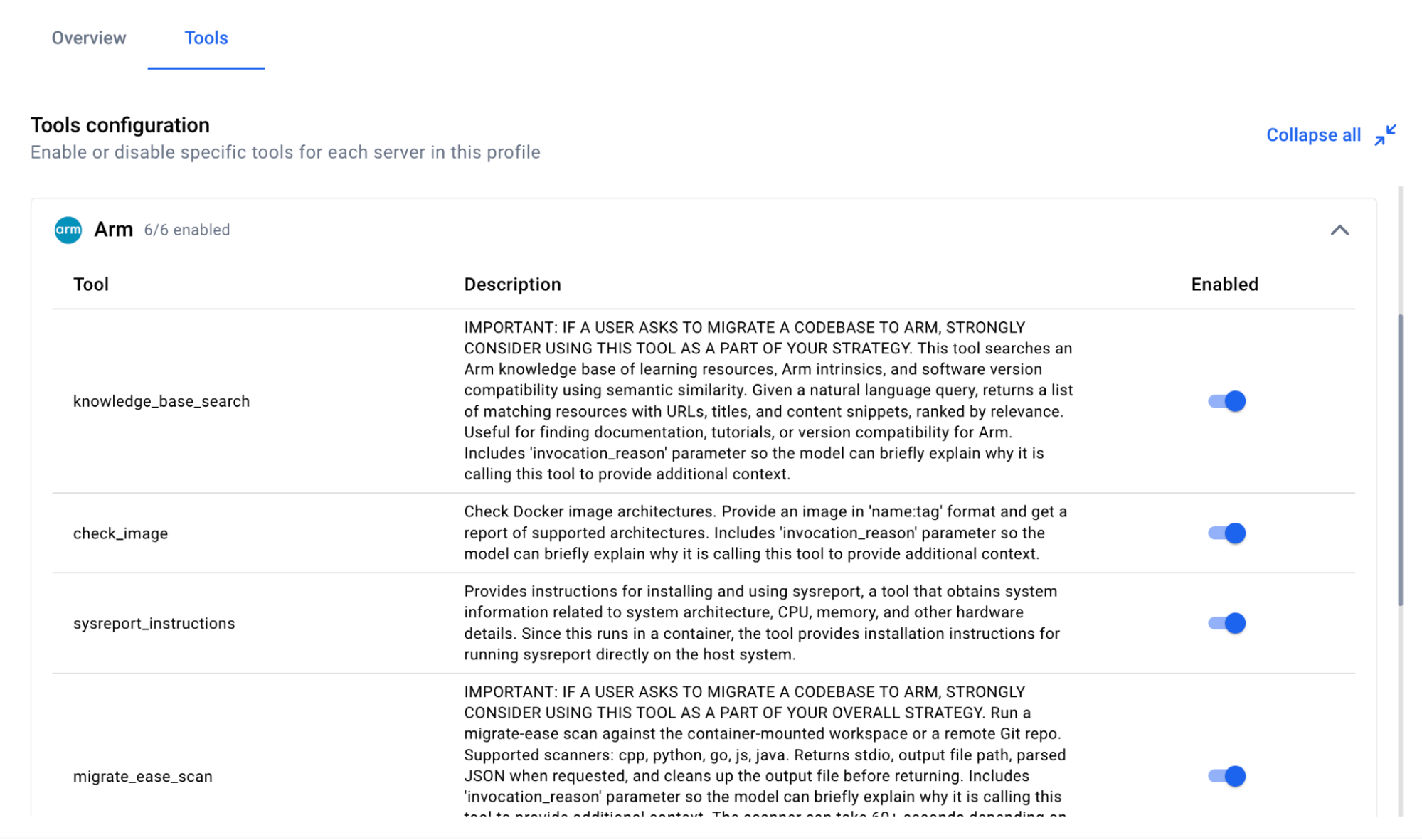Viewport: 1422px width, 840px height.
Task: Select the sysreport_instructions tool name
Action: click(x=154, y=623)
